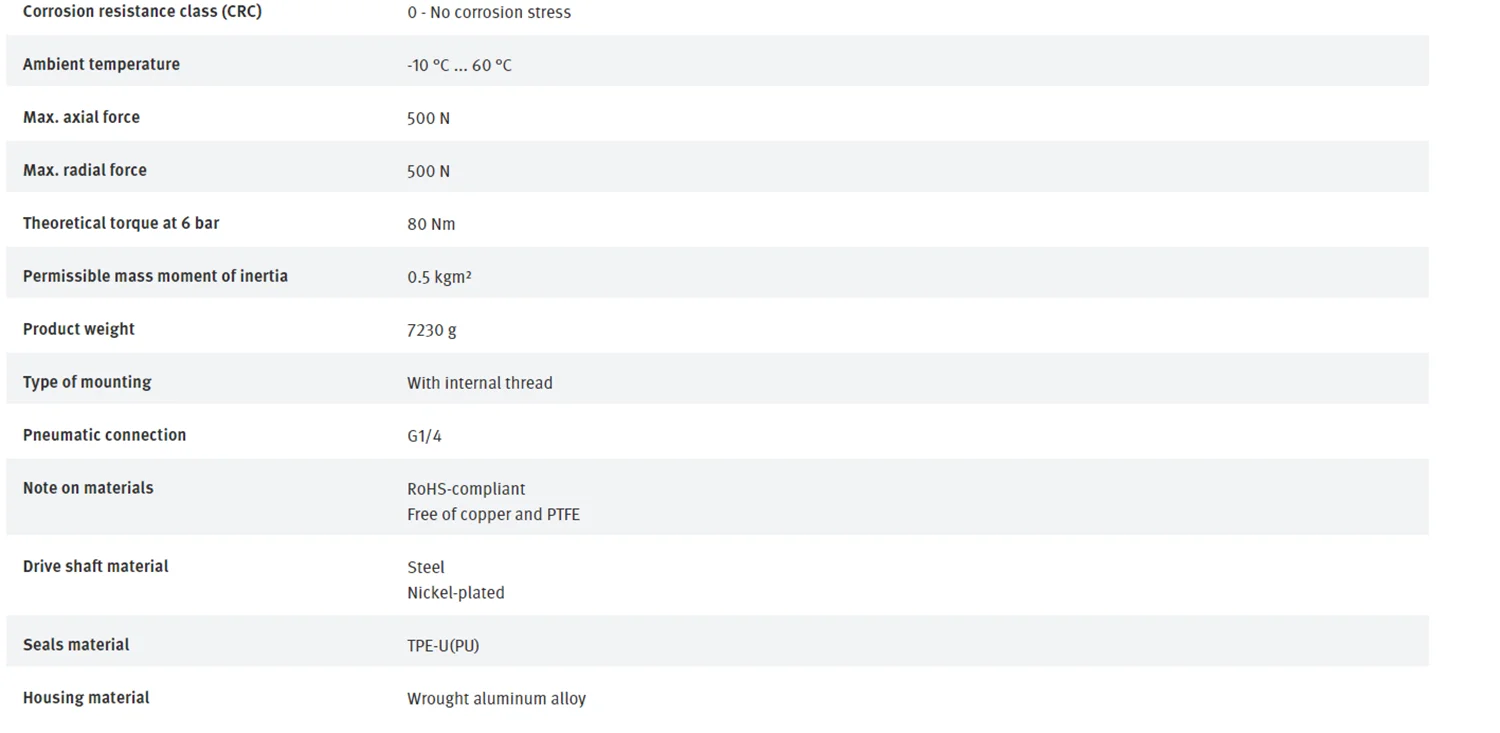Select the temperature range -10 °C ... 60 °C

(x=459, y=65)
